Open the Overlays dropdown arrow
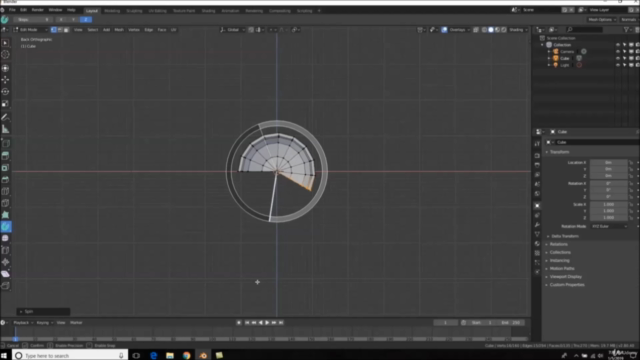Viewport: 640px width, 360px height. [x=469, y=30]
